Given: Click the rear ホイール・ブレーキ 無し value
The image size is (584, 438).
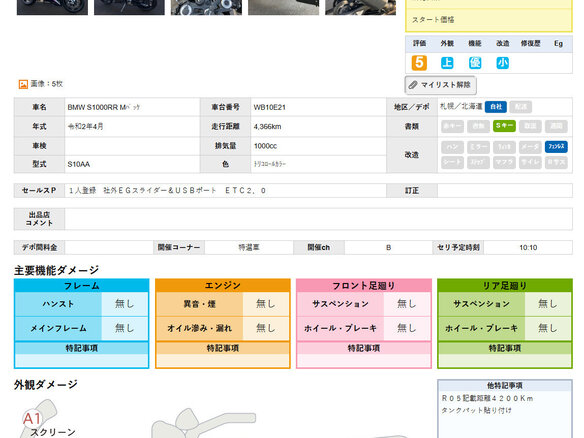Looking at the screenshot, I should (548, 328).
